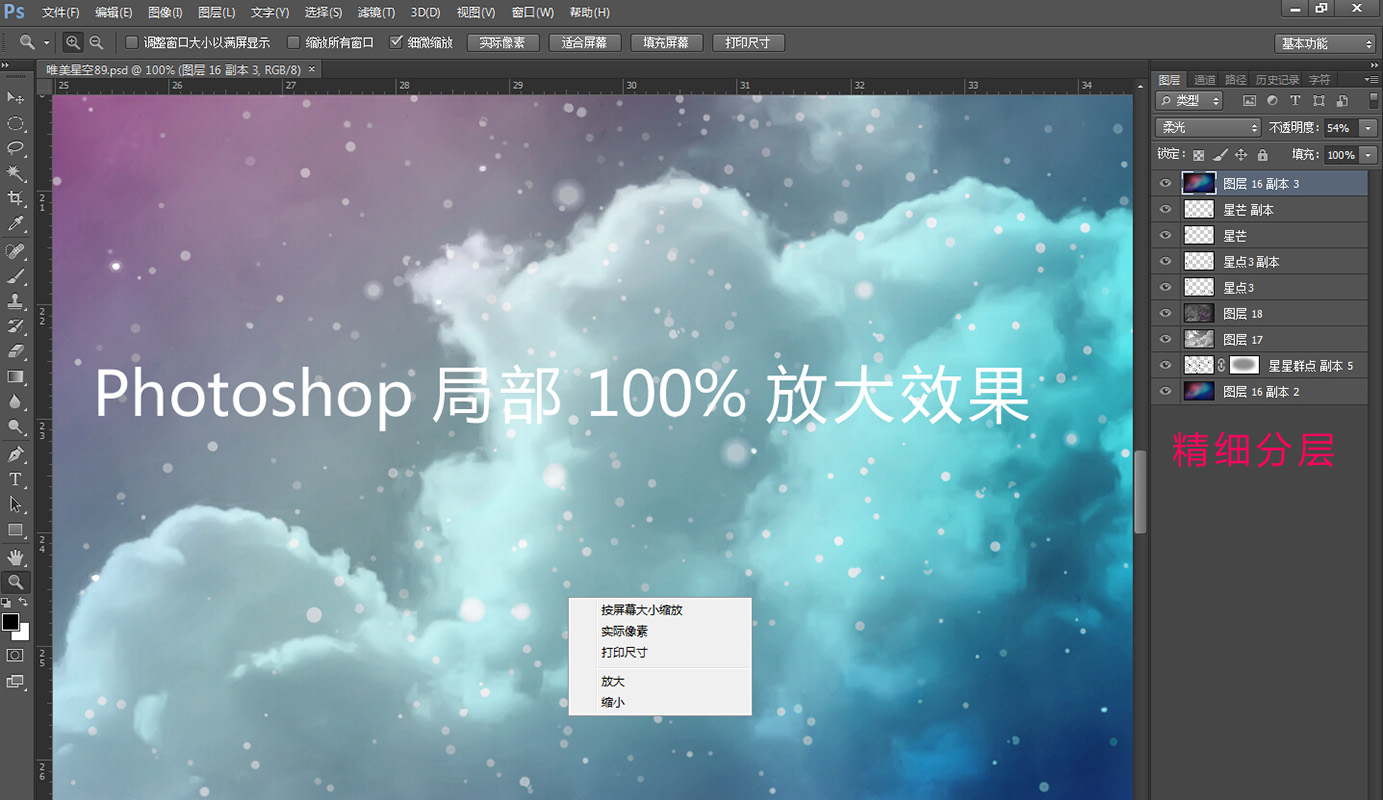The image size is (1383, 800).
Task: Filter layers by pixel layer icon
Action: tap(1249, 101)
